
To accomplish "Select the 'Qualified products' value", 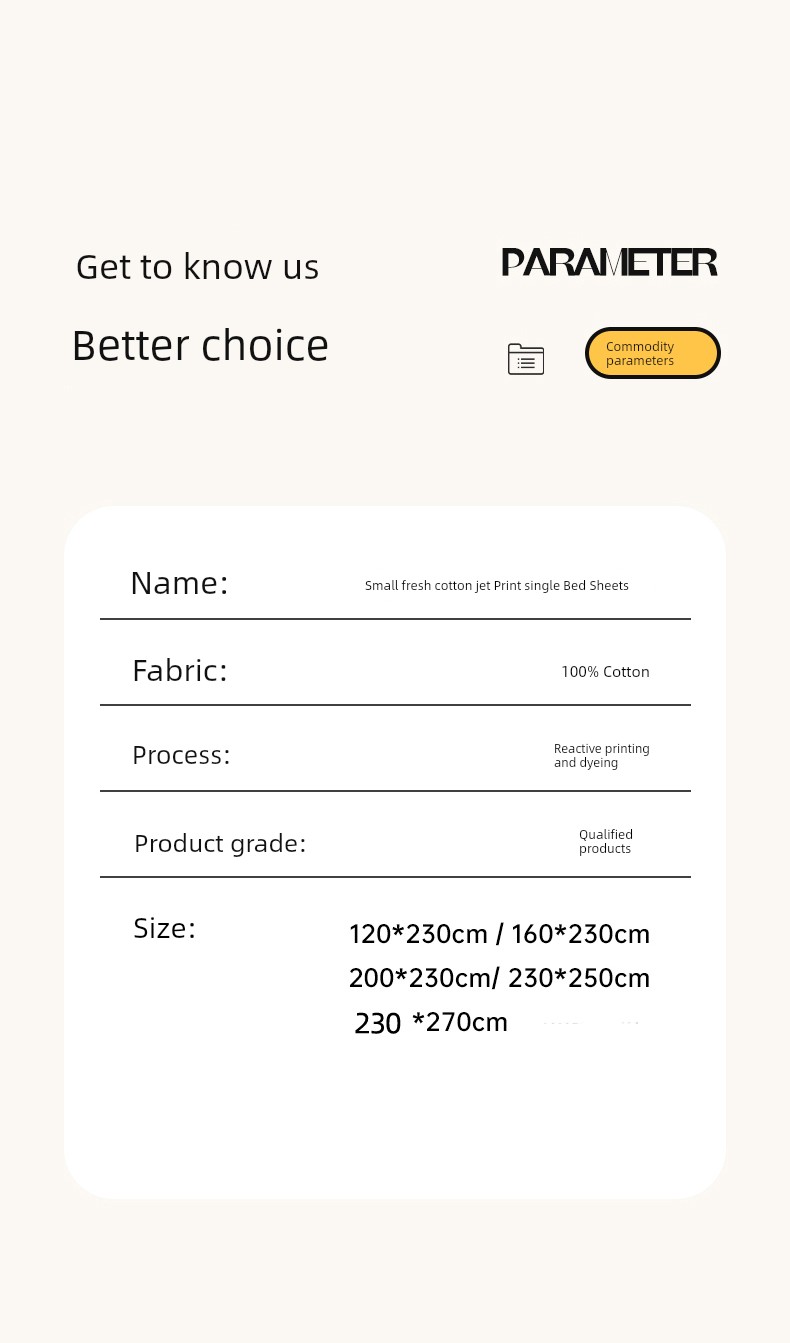I will [605, 842].
